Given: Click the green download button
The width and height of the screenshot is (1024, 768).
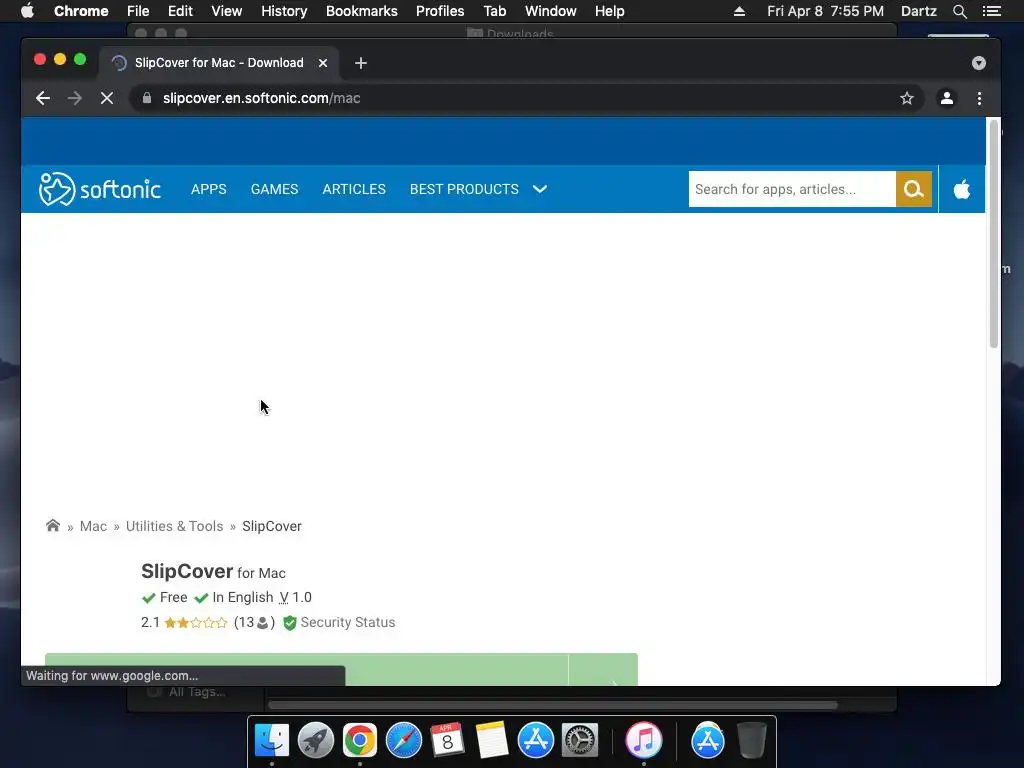Looking at the screenshot, I should pos(341,669).
